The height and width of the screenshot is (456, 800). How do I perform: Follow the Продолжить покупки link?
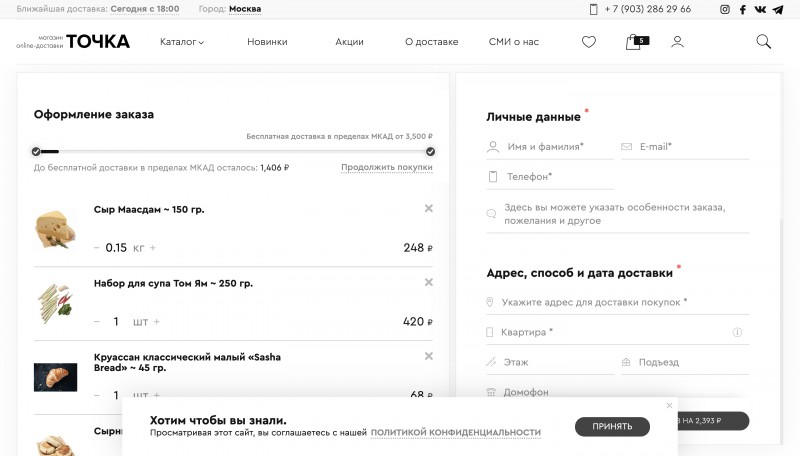[x=387, y=168]
